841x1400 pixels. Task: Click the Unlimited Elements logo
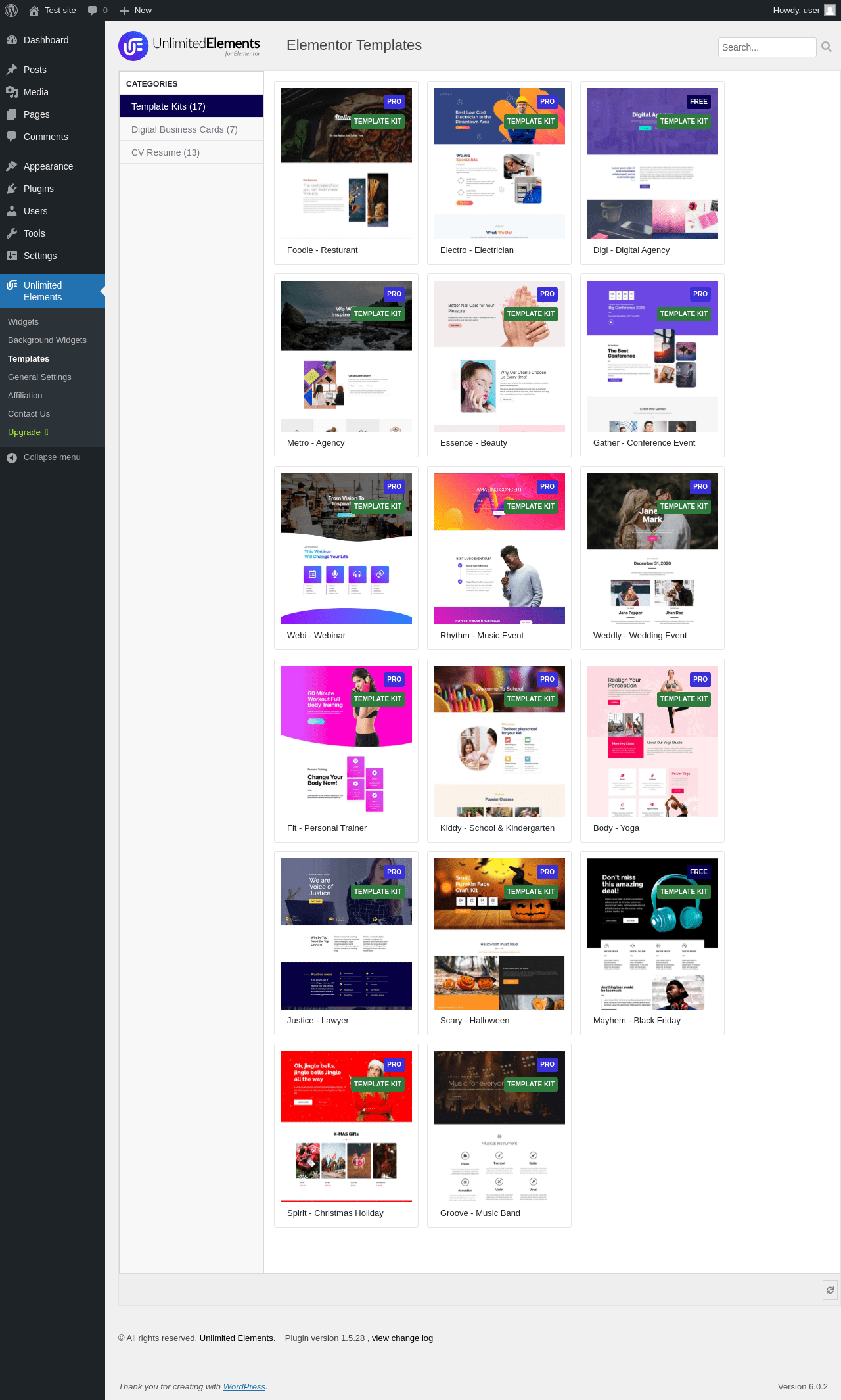[x=189, y=46]
